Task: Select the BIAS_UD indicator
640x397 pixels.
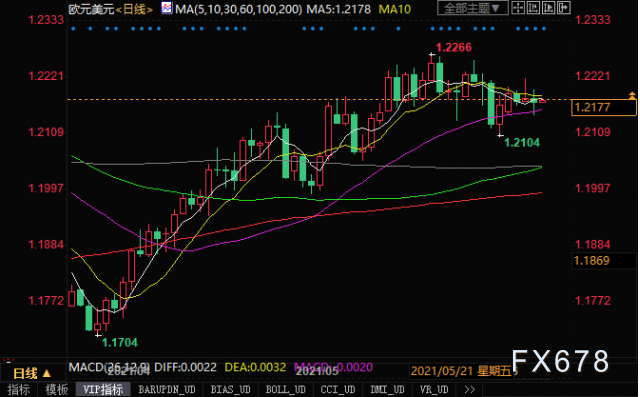Action: 230,390
